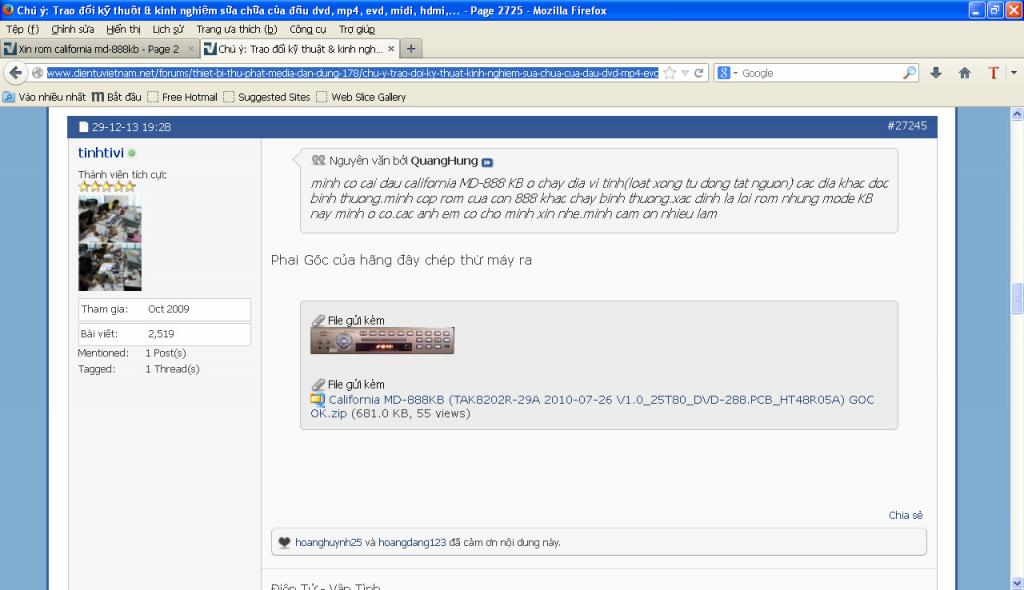Open a new tab with the plus button

point(411,48)
